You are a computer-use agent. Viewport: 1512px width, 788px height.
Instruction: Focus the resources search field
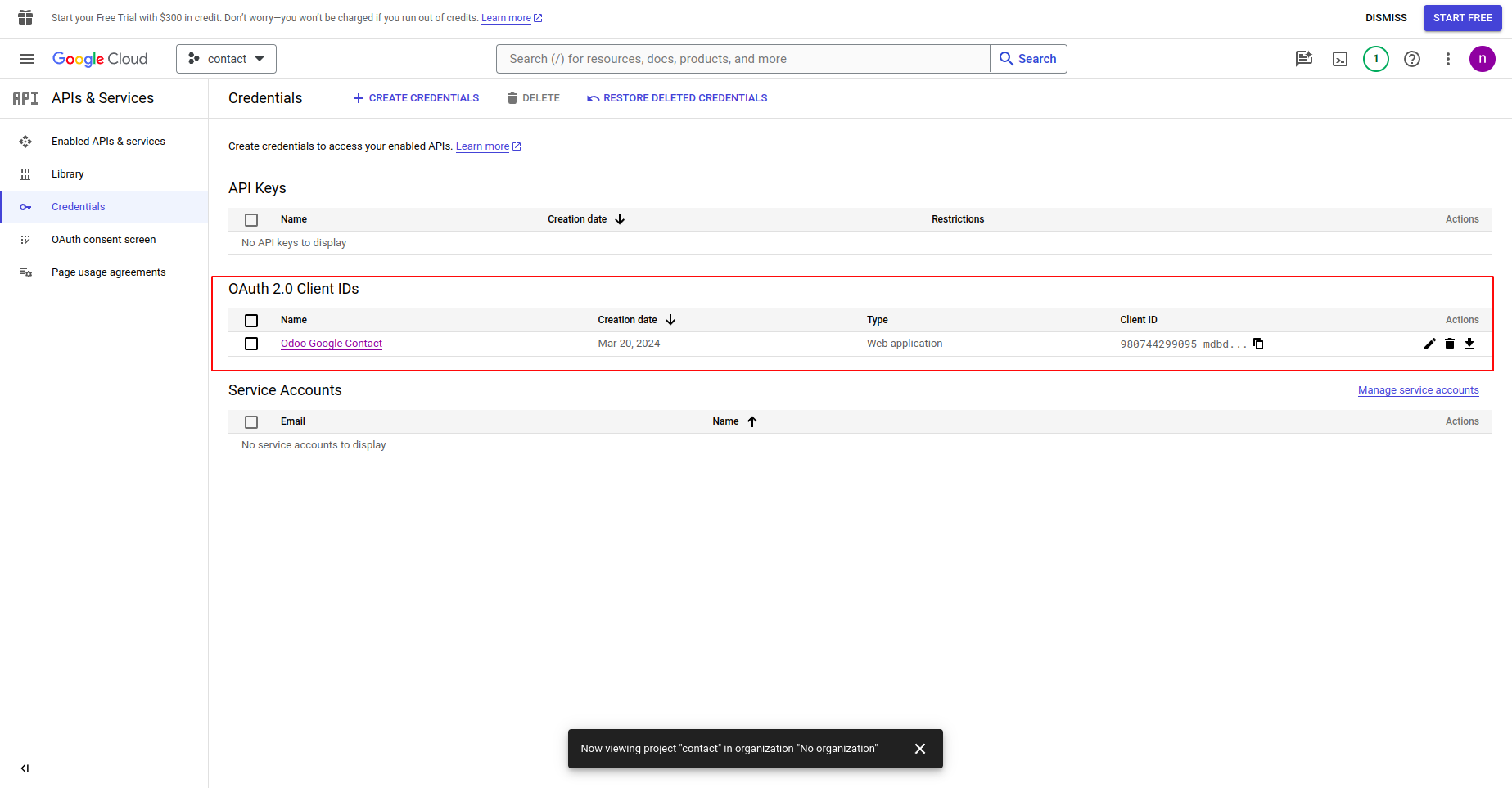pos(743,59)
